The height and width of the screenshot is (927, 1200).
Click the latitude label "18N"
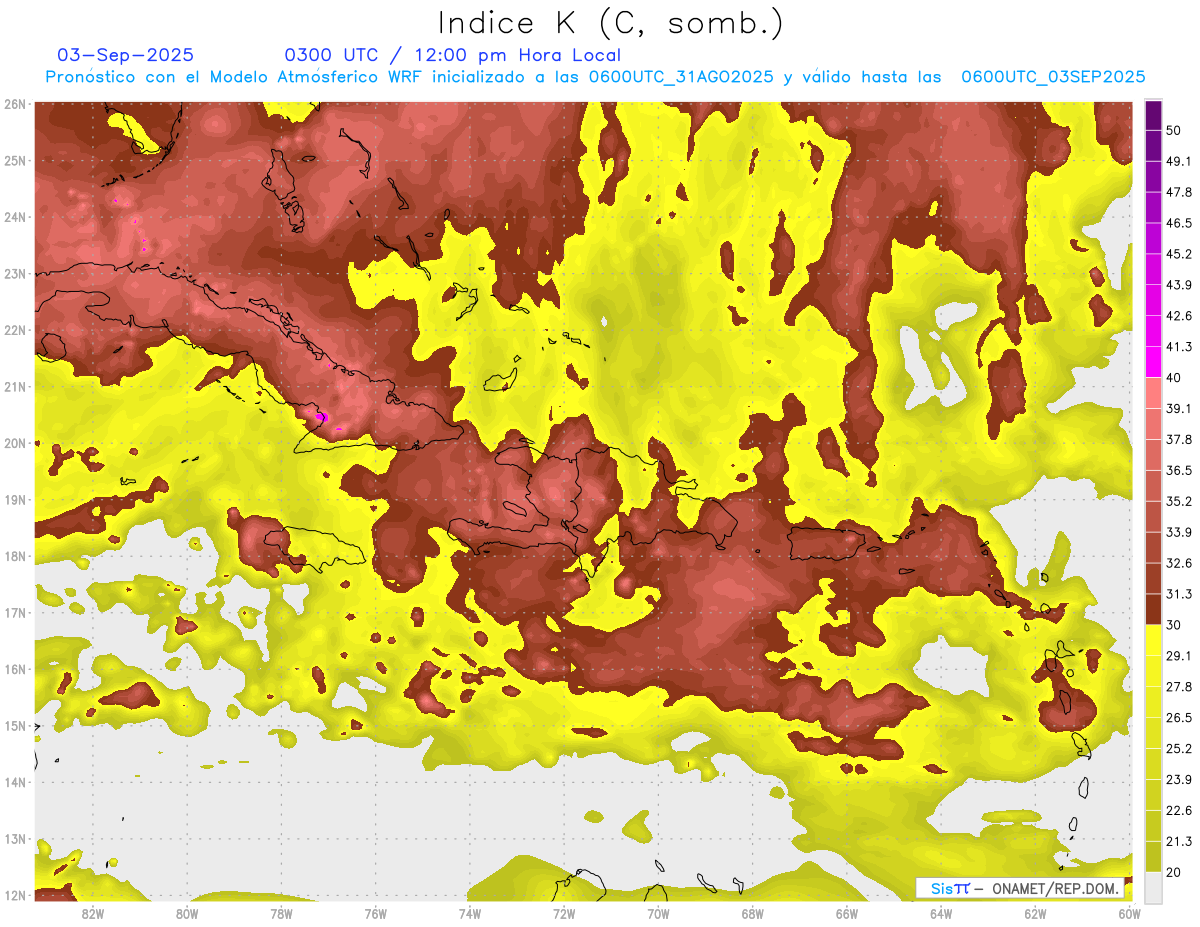point(14,556)
